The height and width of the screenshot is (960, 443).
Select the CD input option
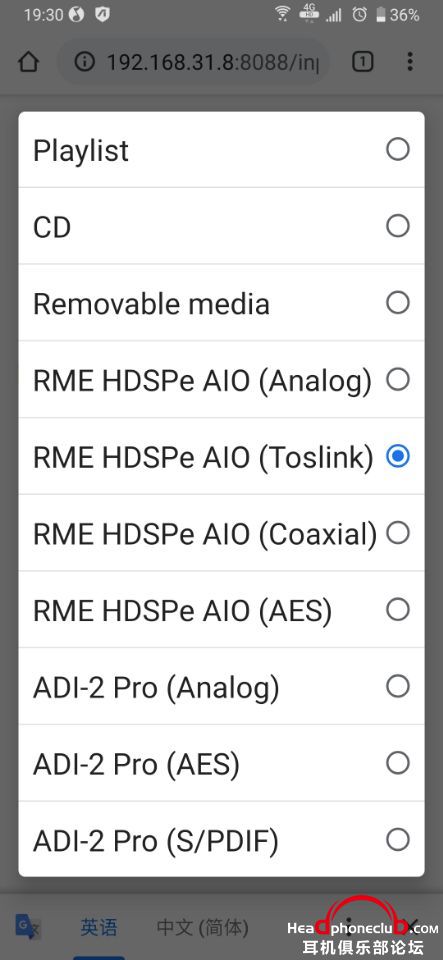click(x=221, y=227)
